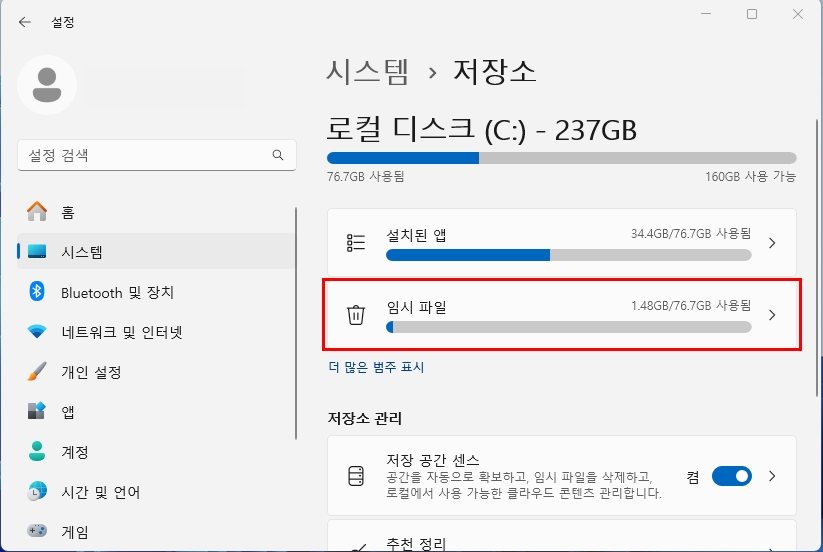Select 시스템 in the sidebar

tap(156, 251)
